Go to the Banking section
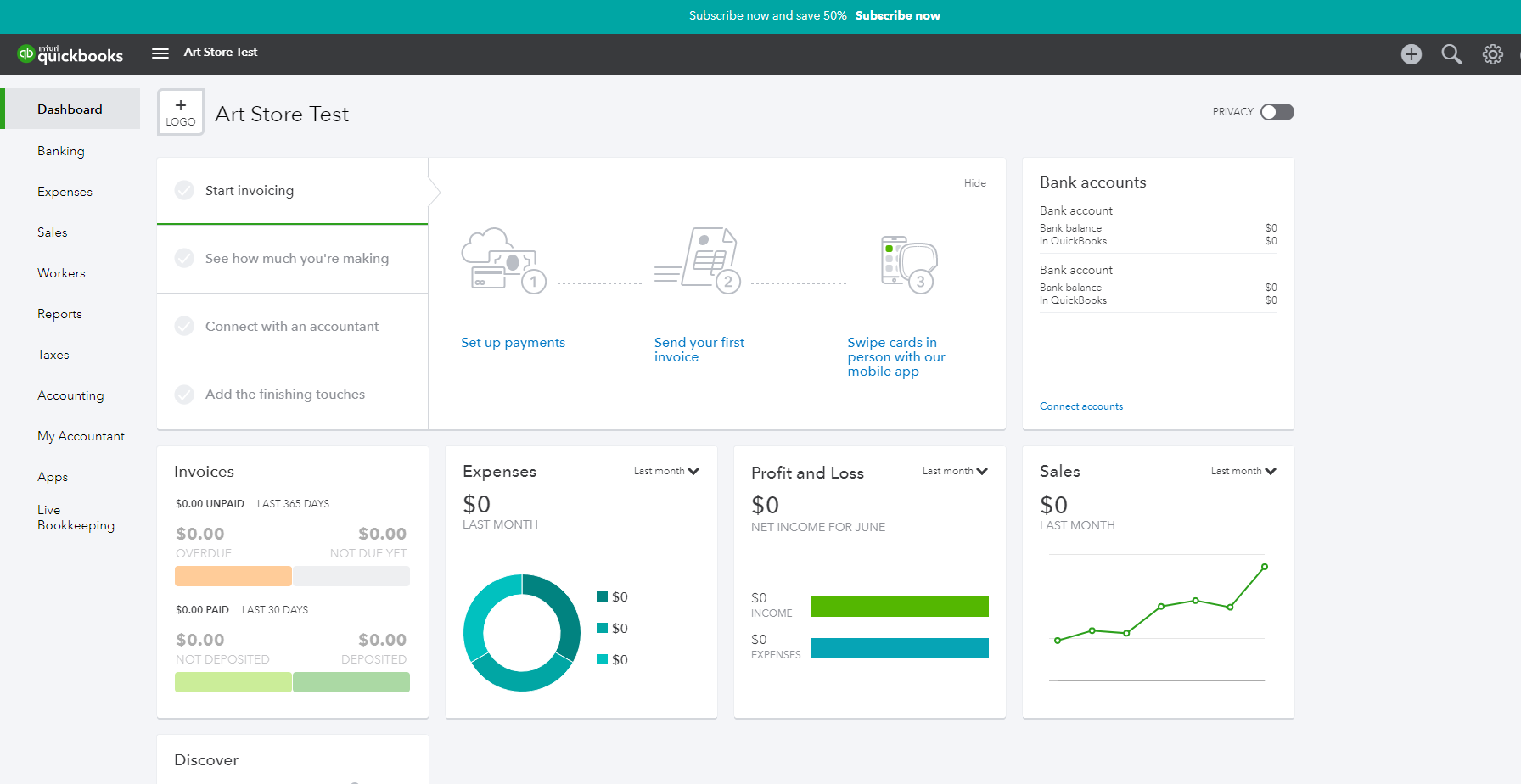Viewport: 1521px width, 784px height. click(60, 150)
